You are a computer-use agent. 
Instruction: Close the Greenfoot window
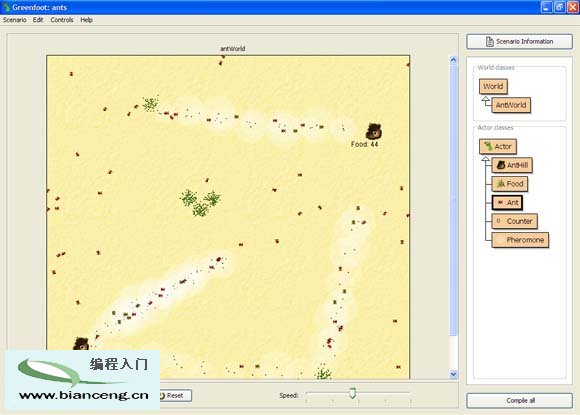[573, 7]
